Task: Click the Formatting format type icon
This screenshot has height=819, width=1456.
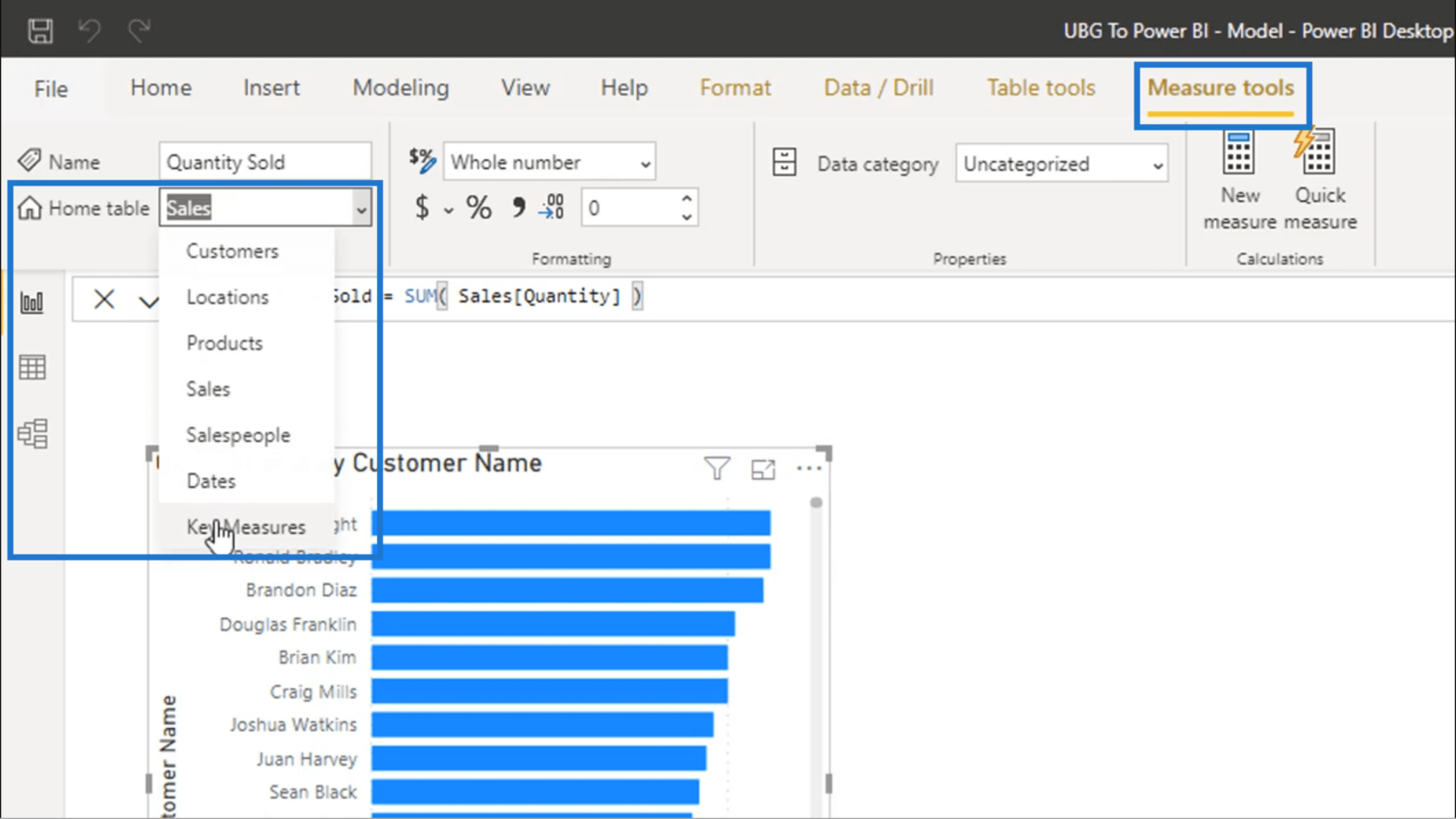Action: coord(422,160)
